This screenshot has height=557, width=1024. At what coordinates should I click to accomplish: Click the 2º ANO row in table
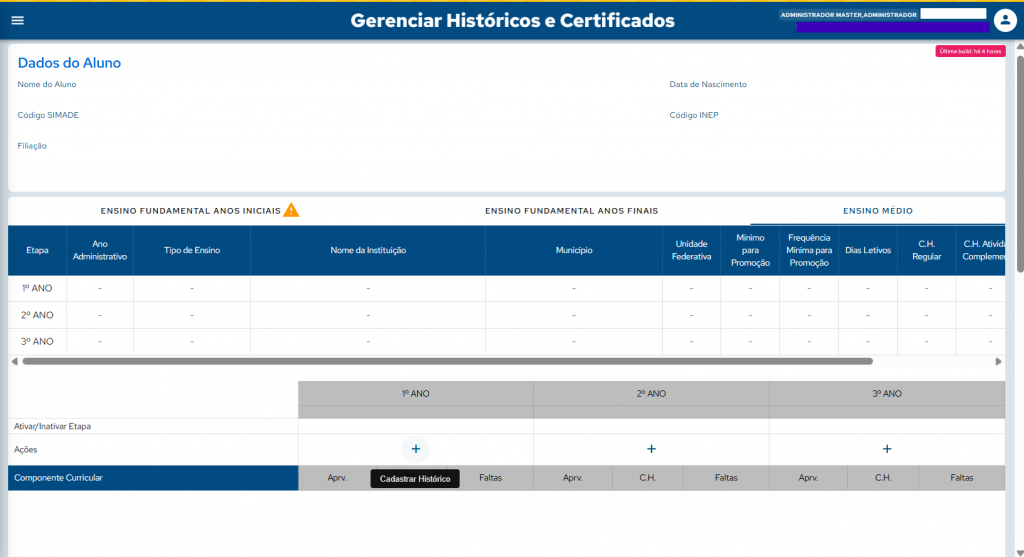tap(37, 315)
